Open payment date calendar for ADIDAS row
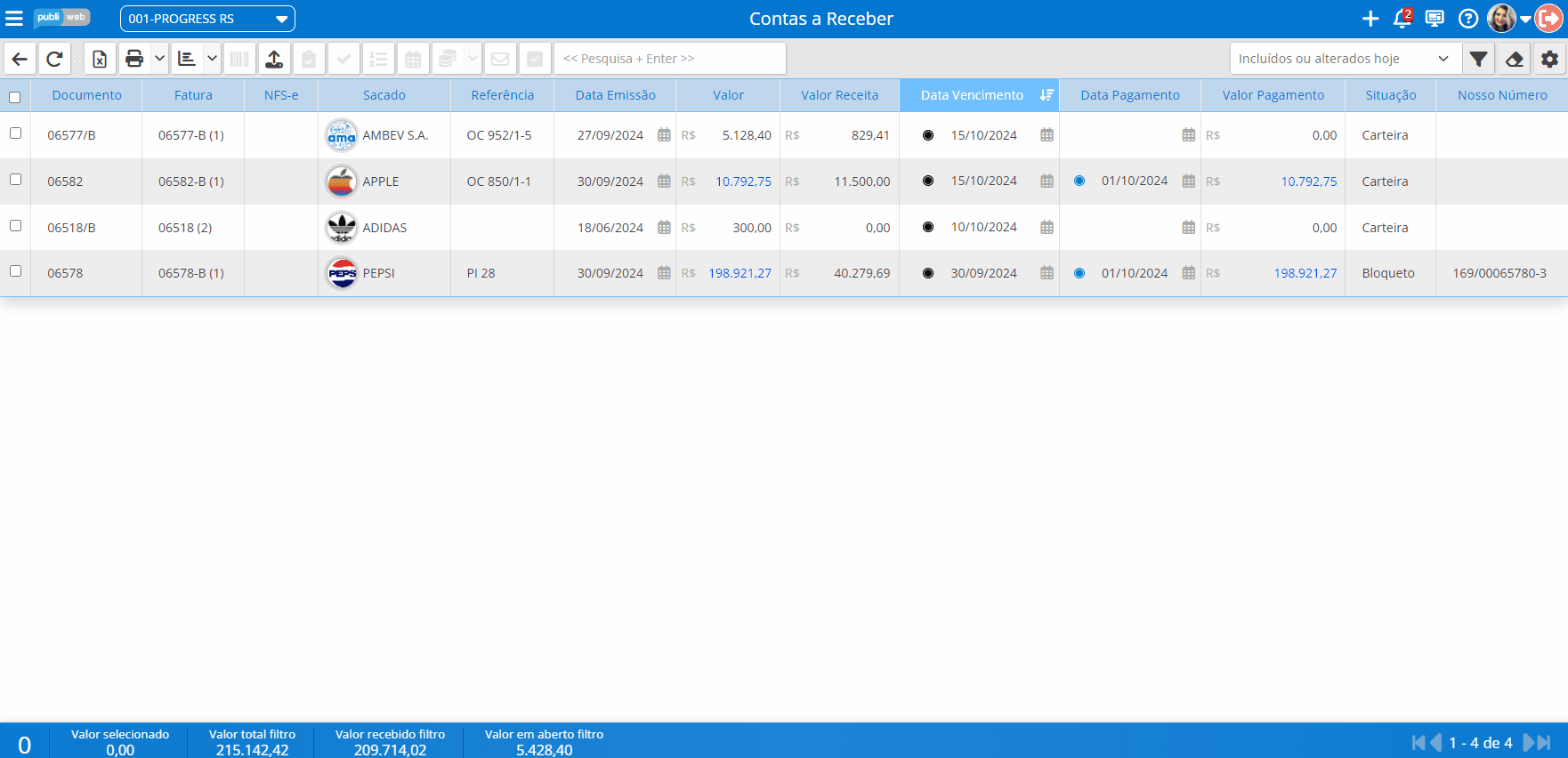Image resolution: width=1568 pixels, height=758 pixels. coord(1188,228)
